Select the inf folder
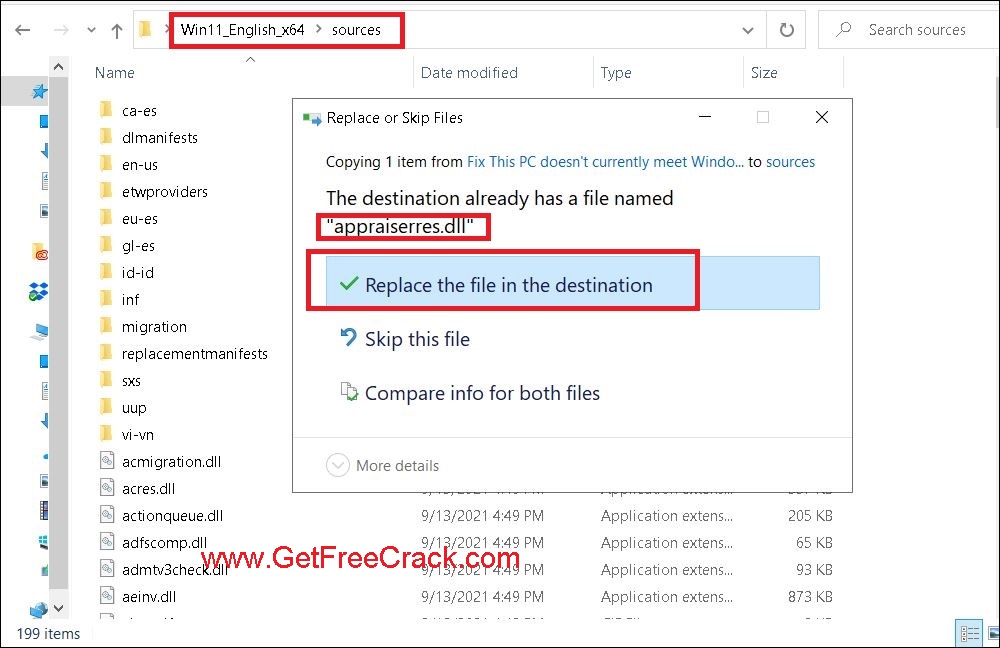The width and height of the screenshot is (1000, 648). pos(130,299)
